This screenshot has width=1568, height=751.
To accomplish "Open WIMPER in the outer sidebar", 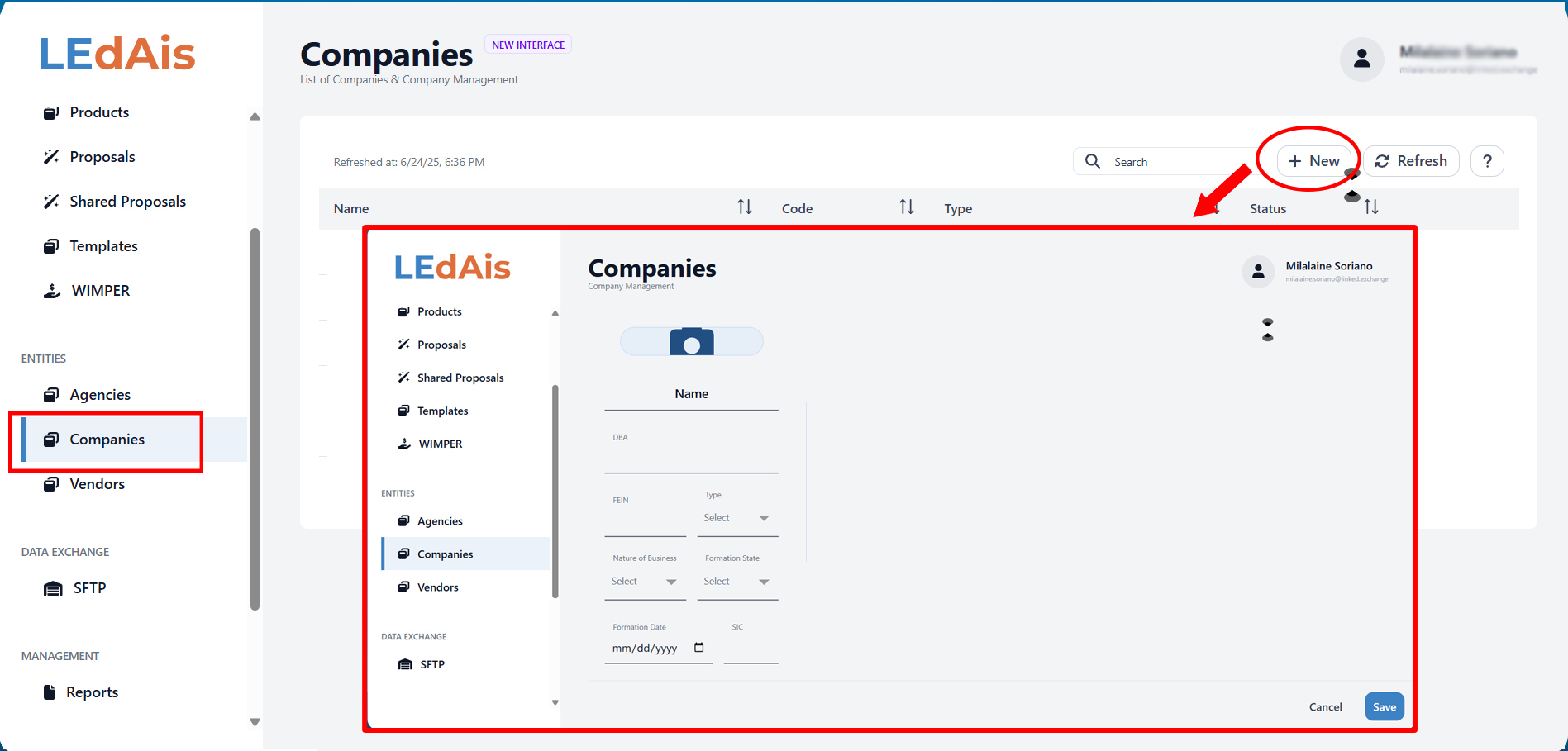I will (100, 291).
